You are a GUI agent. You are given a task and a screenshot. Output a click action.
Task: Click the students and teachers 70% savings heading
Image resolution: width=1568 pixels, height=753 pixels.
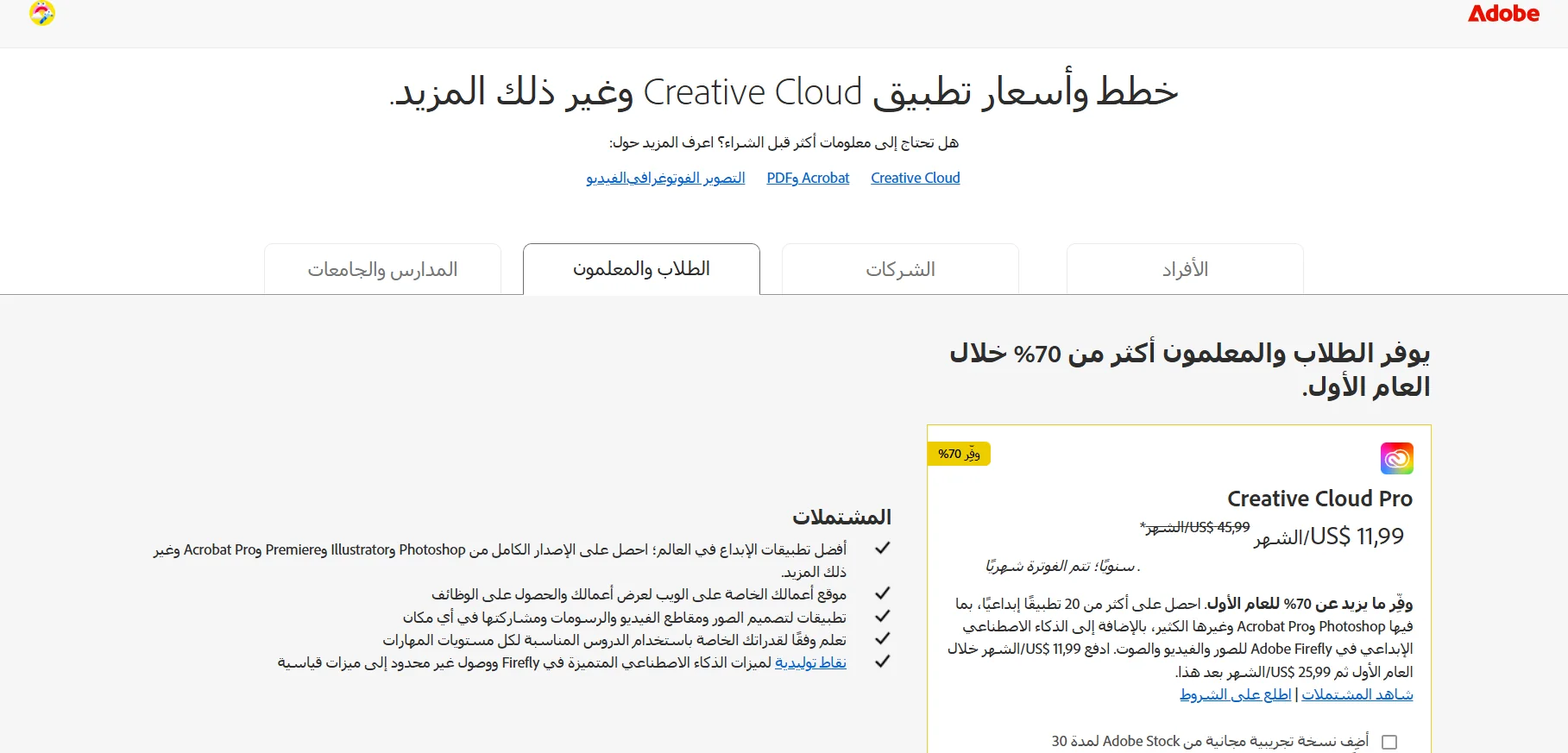(x=1190, y=369)
